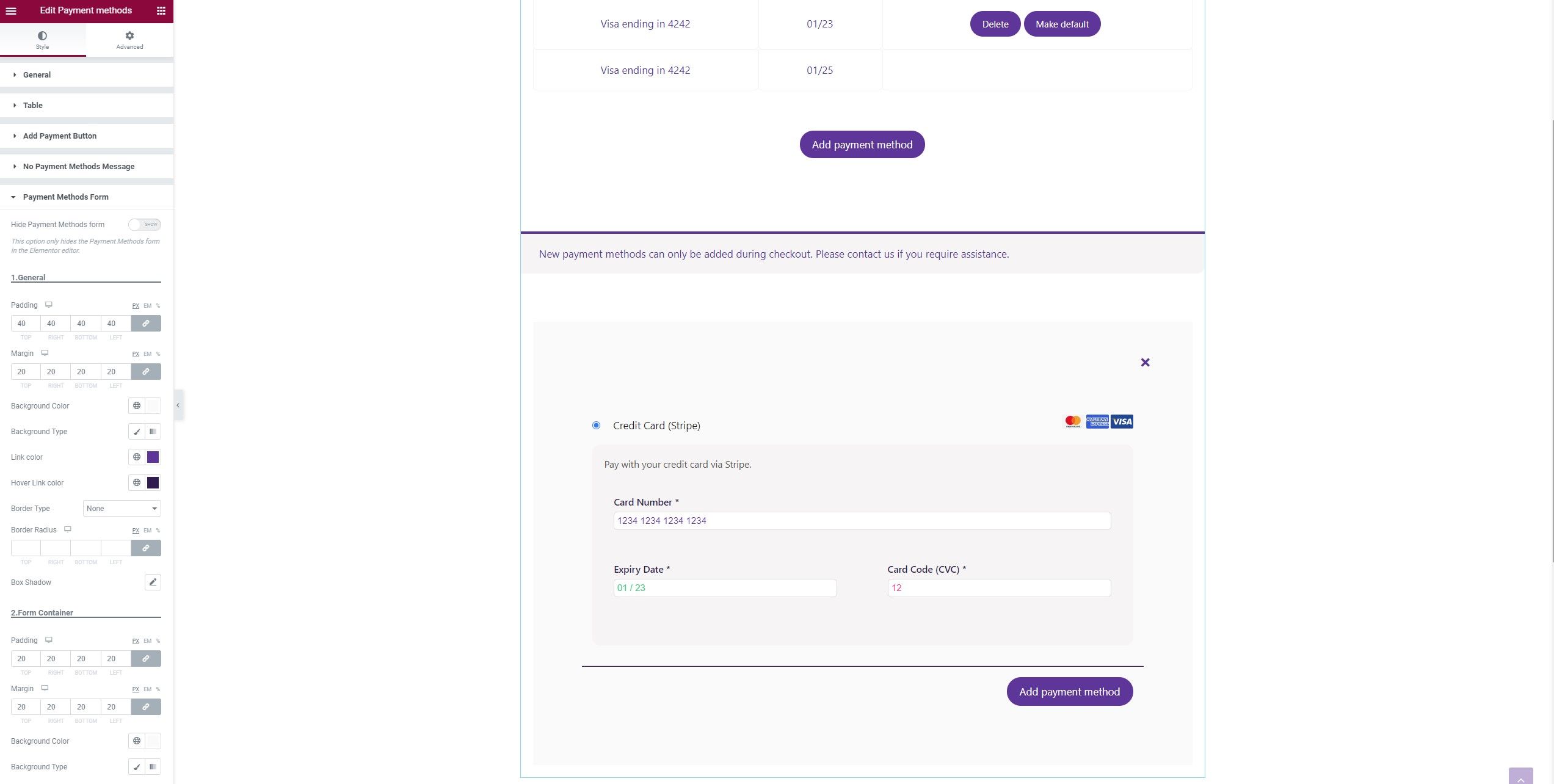Toggle linked values for Border Radius

click(146, 548)
